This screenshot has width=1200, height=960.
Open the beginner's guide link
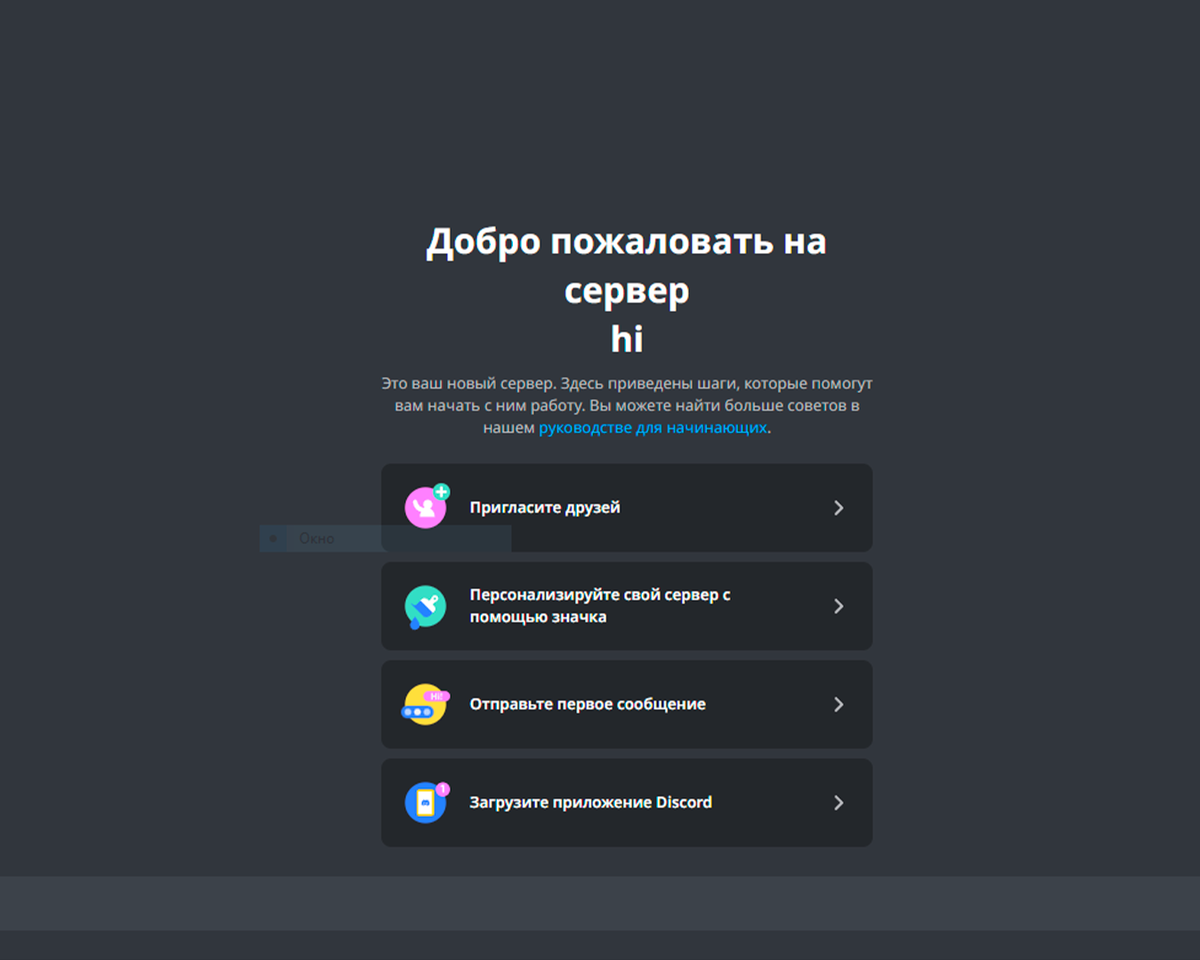[x=653, y=428]
